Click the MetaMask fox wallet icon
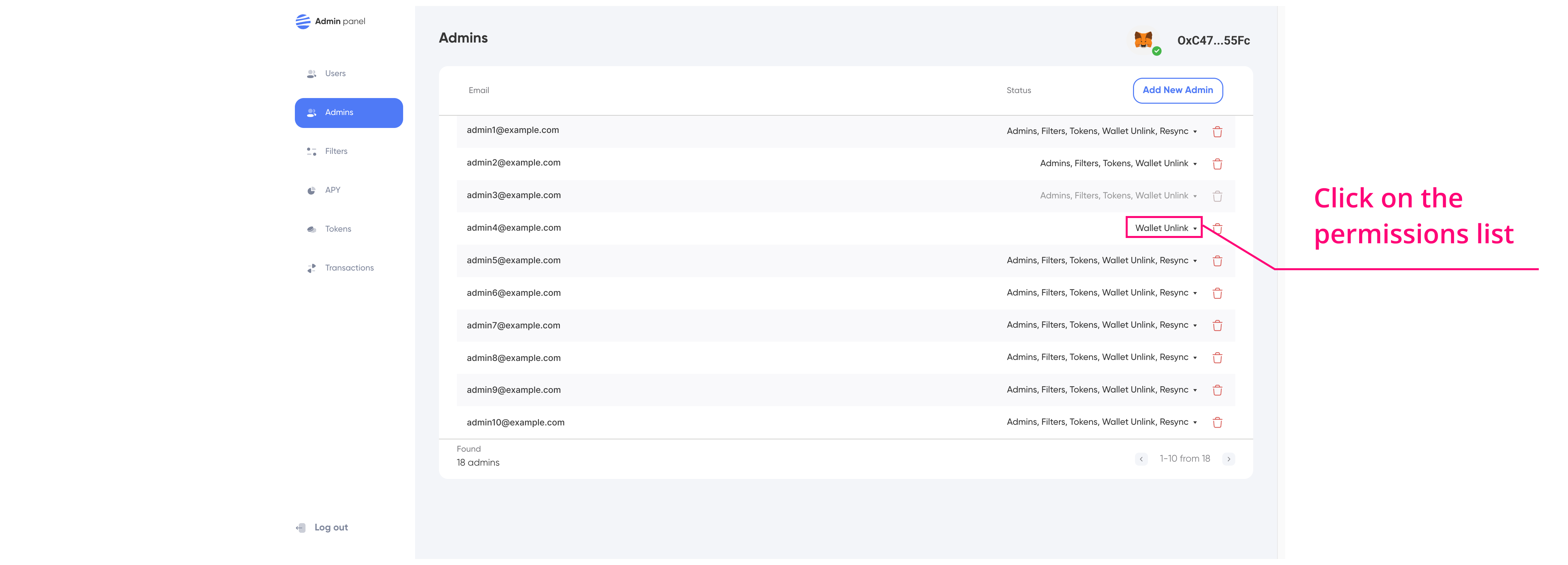The height and width of the screenshot is (565, 1568). [1143, 40]
